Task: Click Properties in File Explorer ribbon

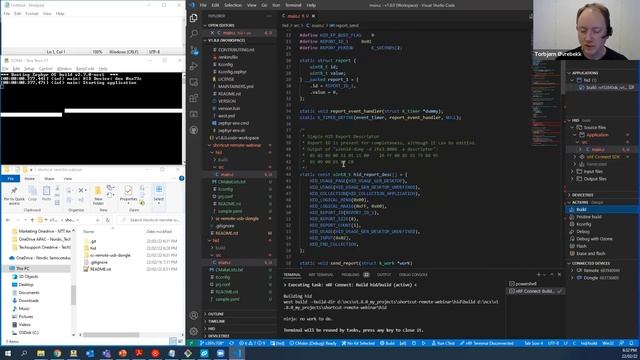Action: (128, 194)
